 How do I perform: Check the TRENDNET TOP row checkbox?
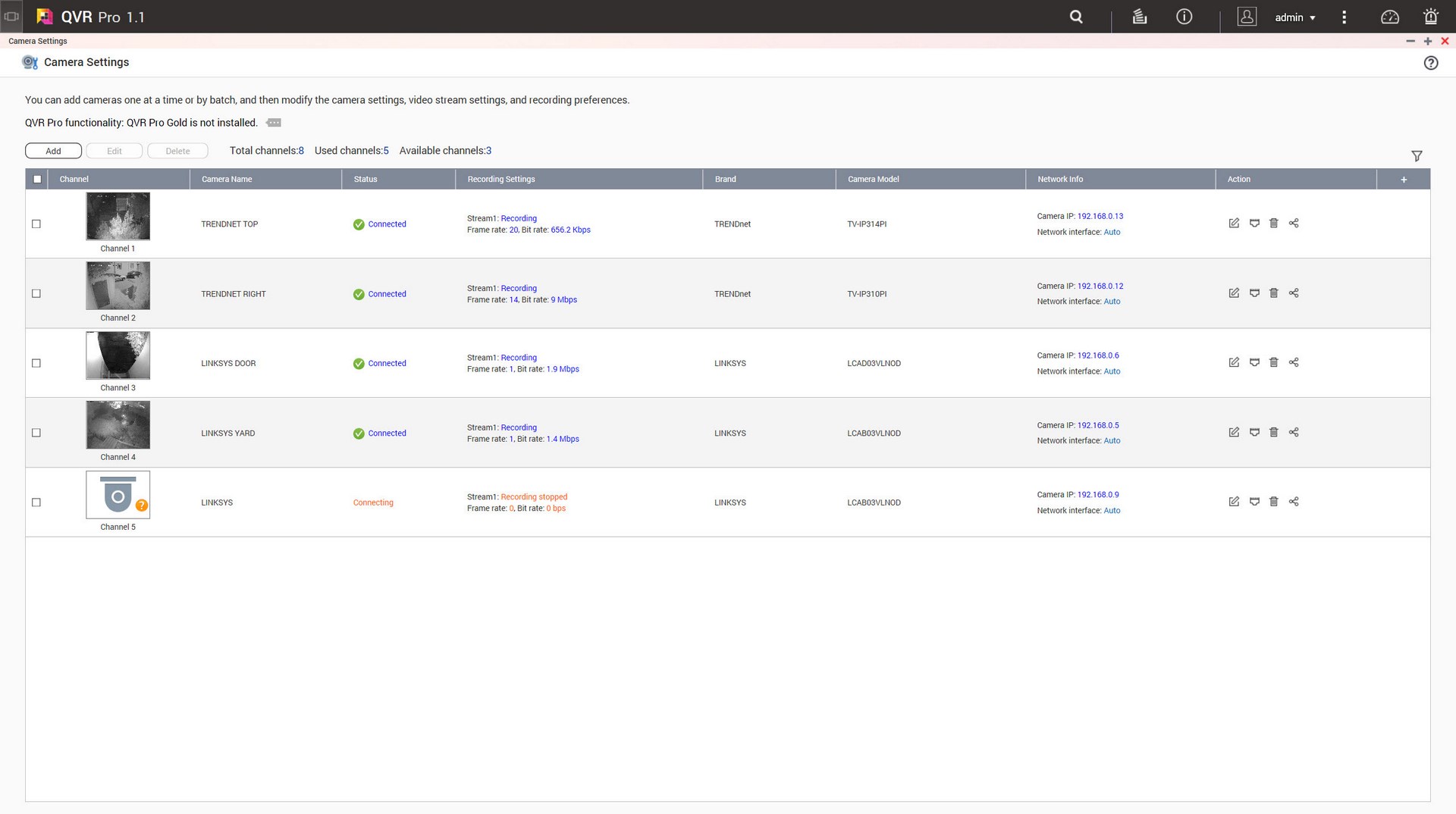[36, 224]
